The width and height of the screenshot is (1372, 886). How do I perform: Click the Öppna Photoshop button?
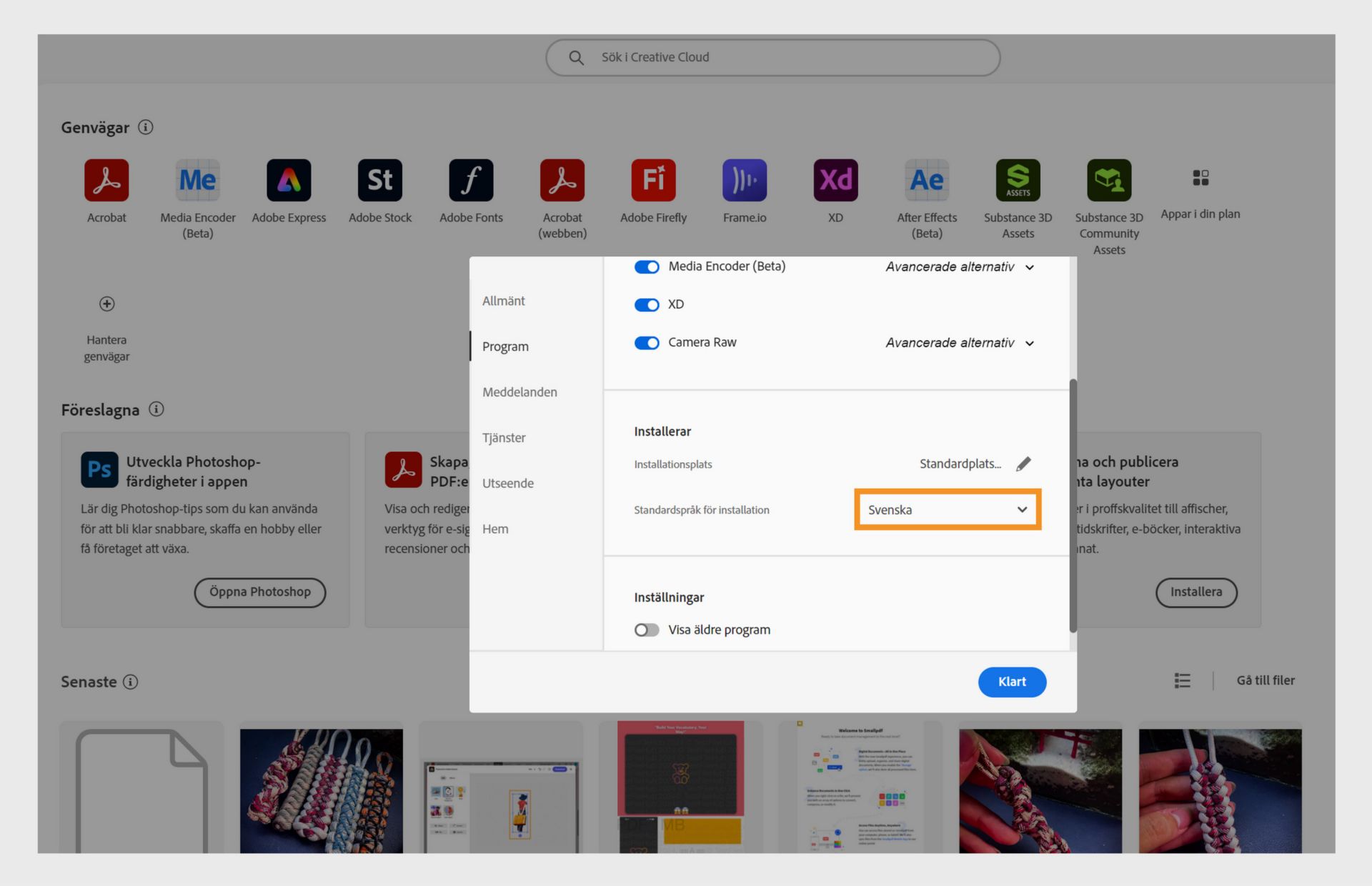click(259, 592)
